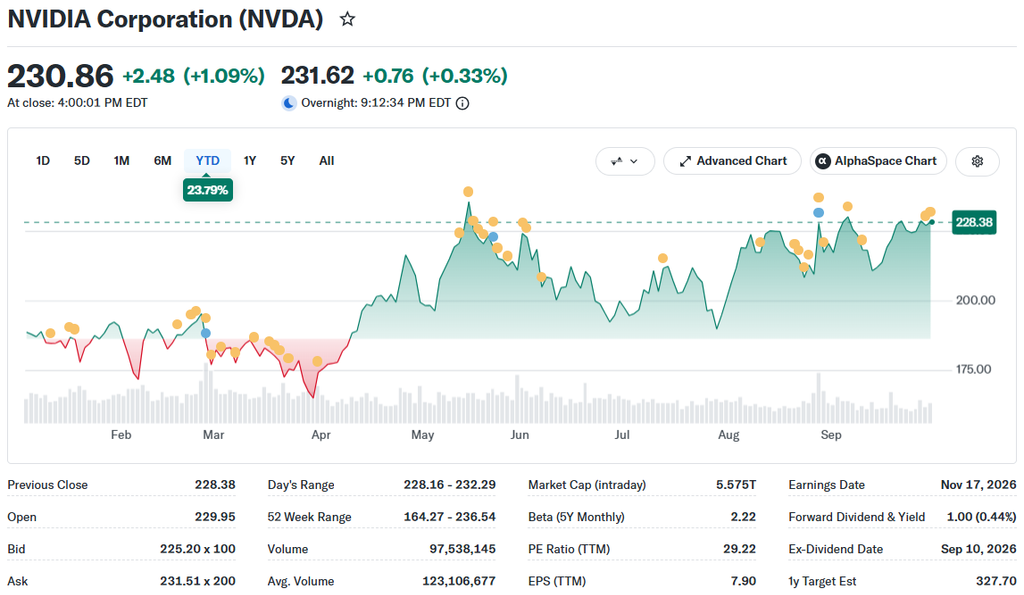Click the 200.00 axis label

pyautogui.click(x=976, y=300)
